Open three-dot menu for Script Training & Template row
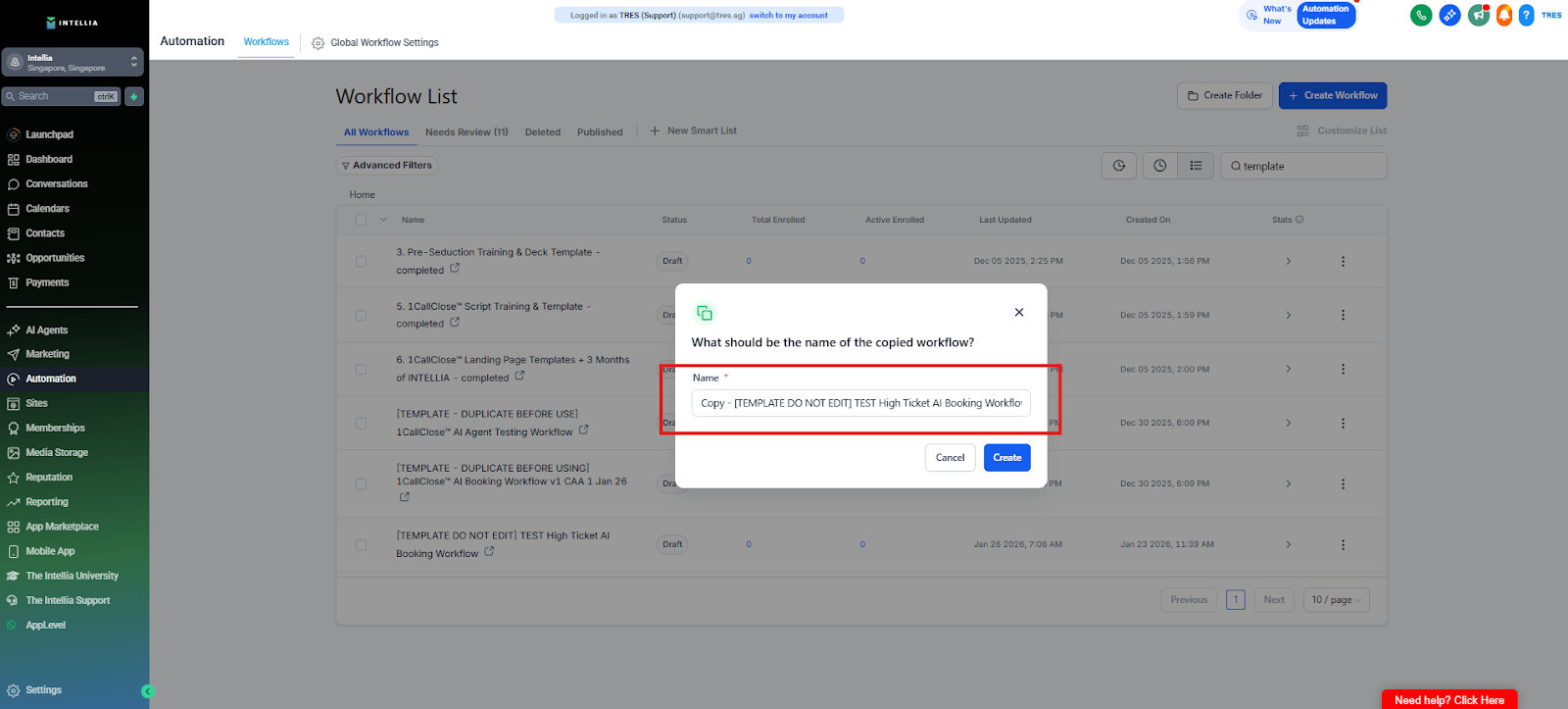 [x=1343, y=315]
